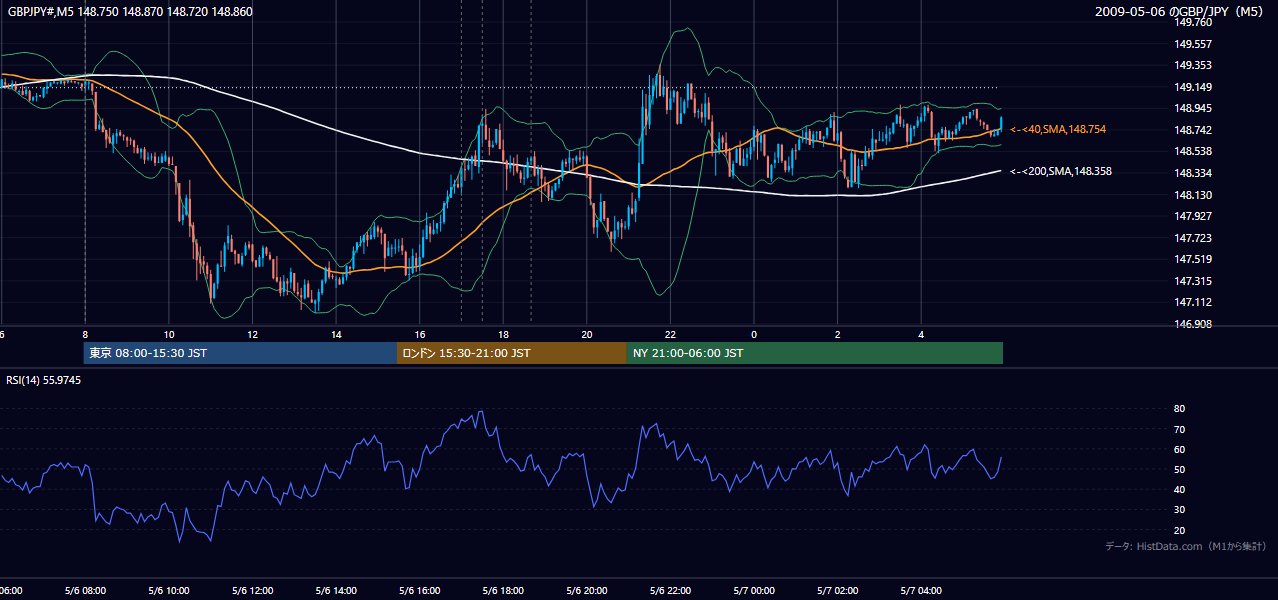Click hour label 12 below price chart
The width and height of the screenshot is (1278, 600).
pos(252,335)
